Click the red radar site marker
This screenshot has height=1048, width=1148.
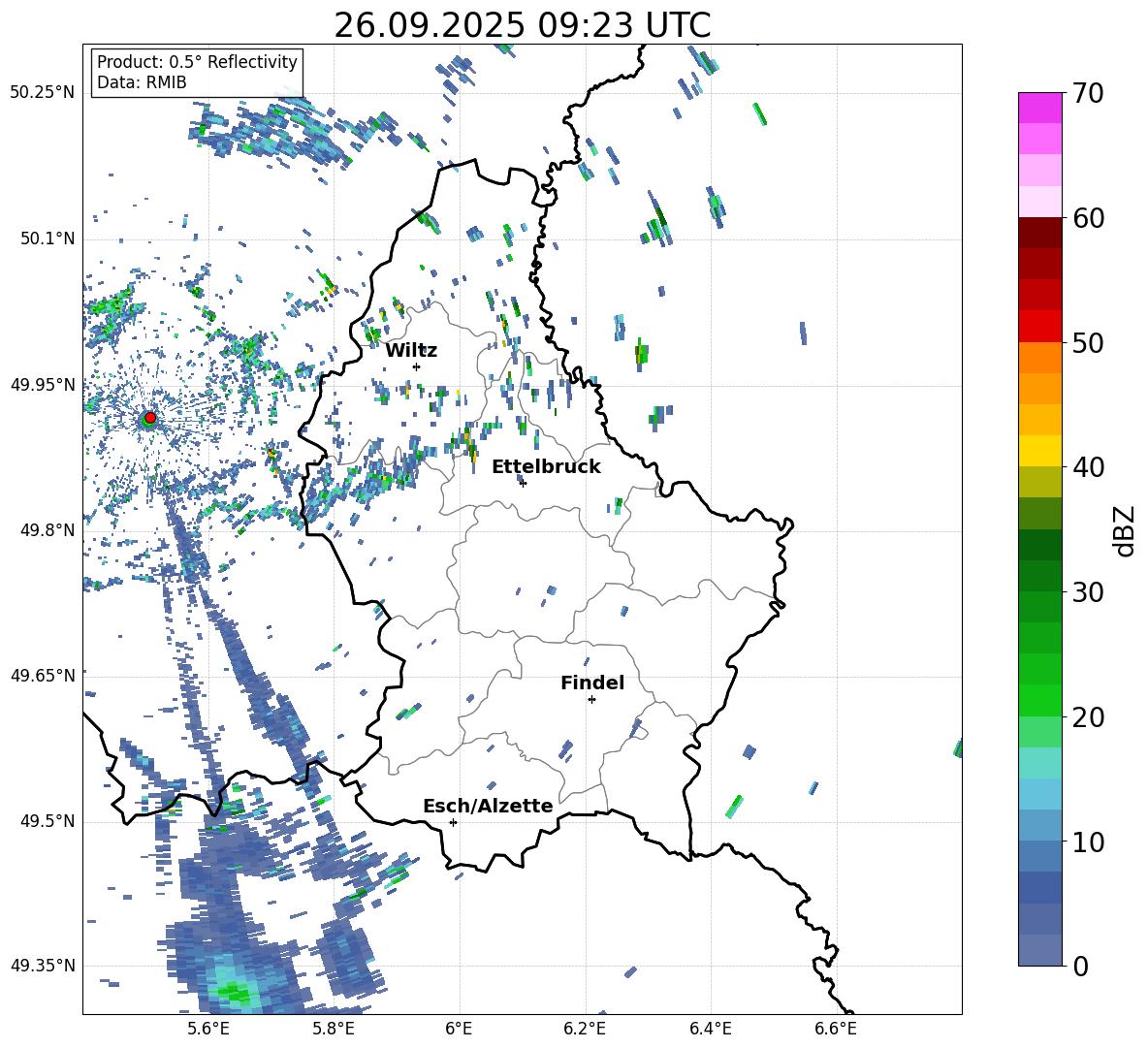coord(150,418)
